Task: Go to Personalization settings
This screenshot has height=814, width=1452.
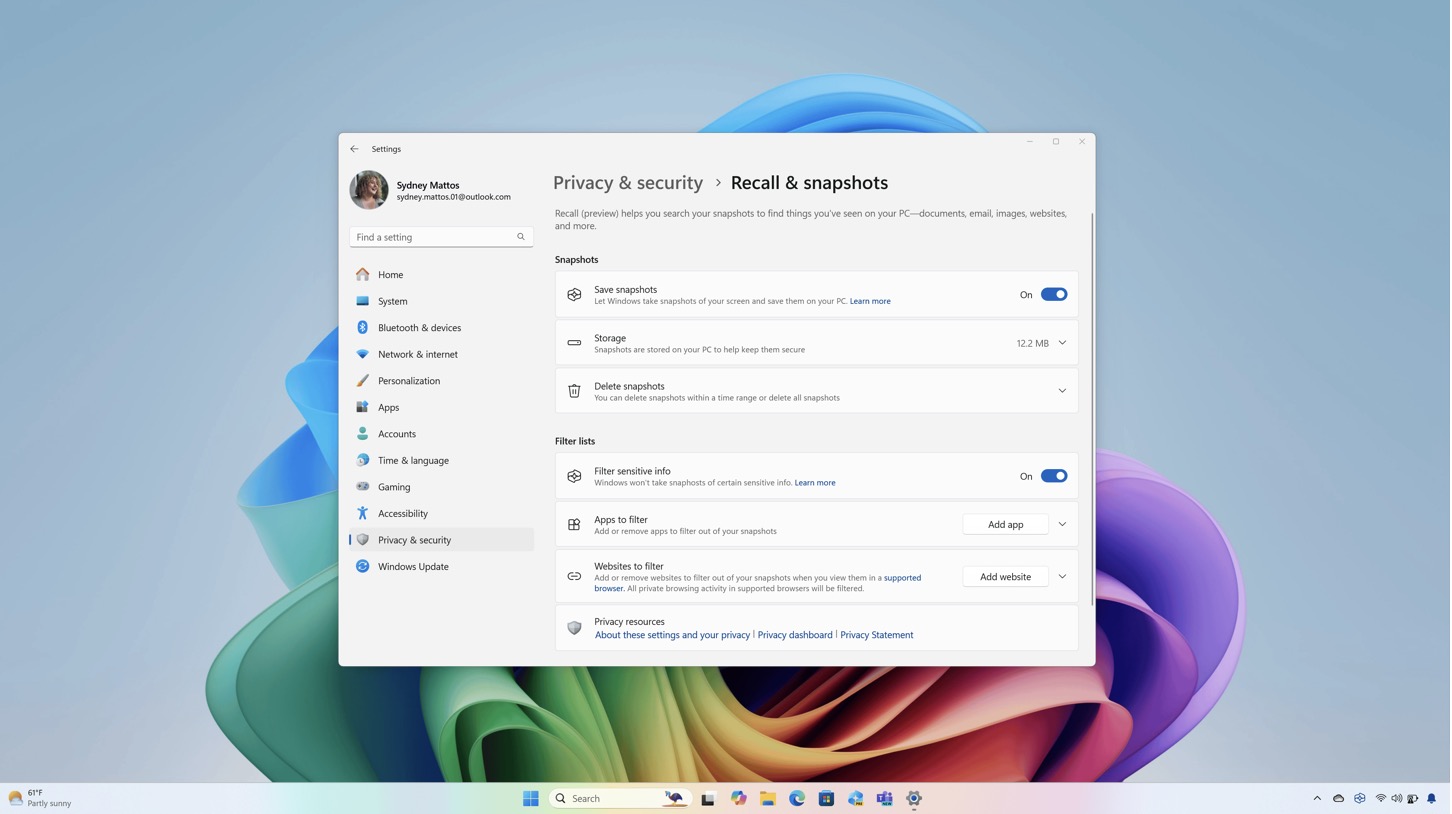Action: 408,381
